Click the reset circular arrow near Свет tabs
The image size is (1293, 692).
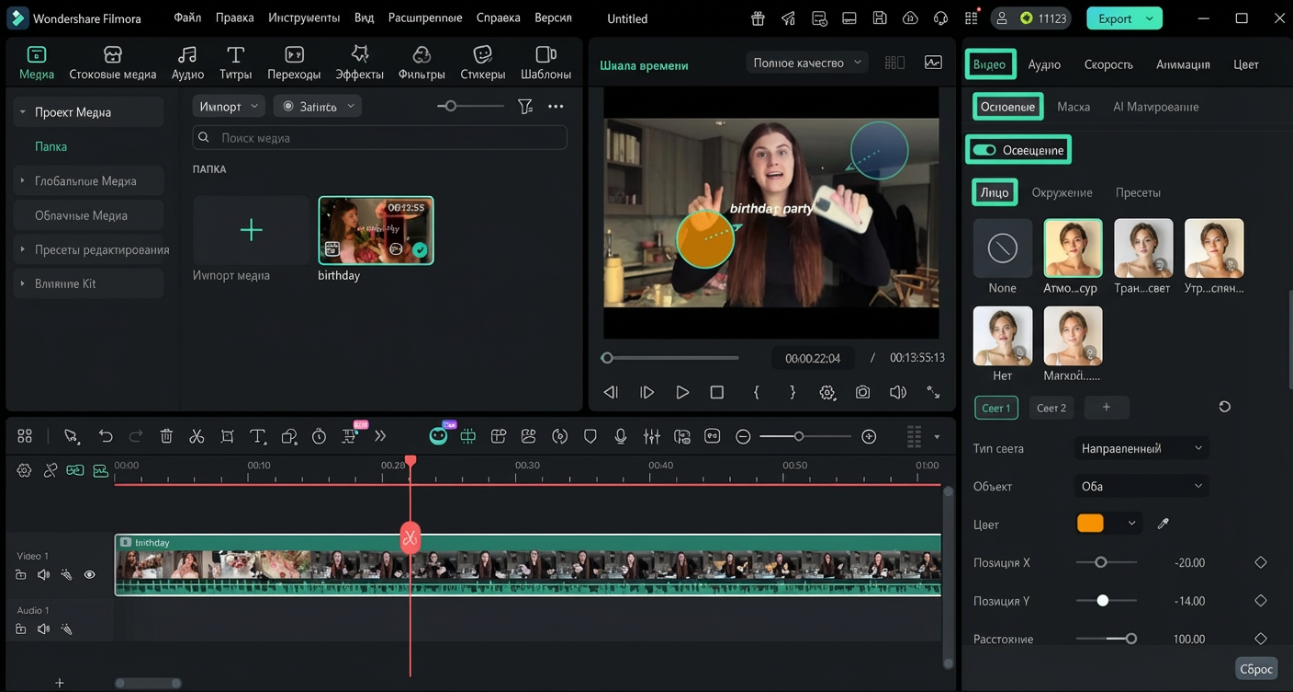pyautogui.click(x=1224, y=407)
